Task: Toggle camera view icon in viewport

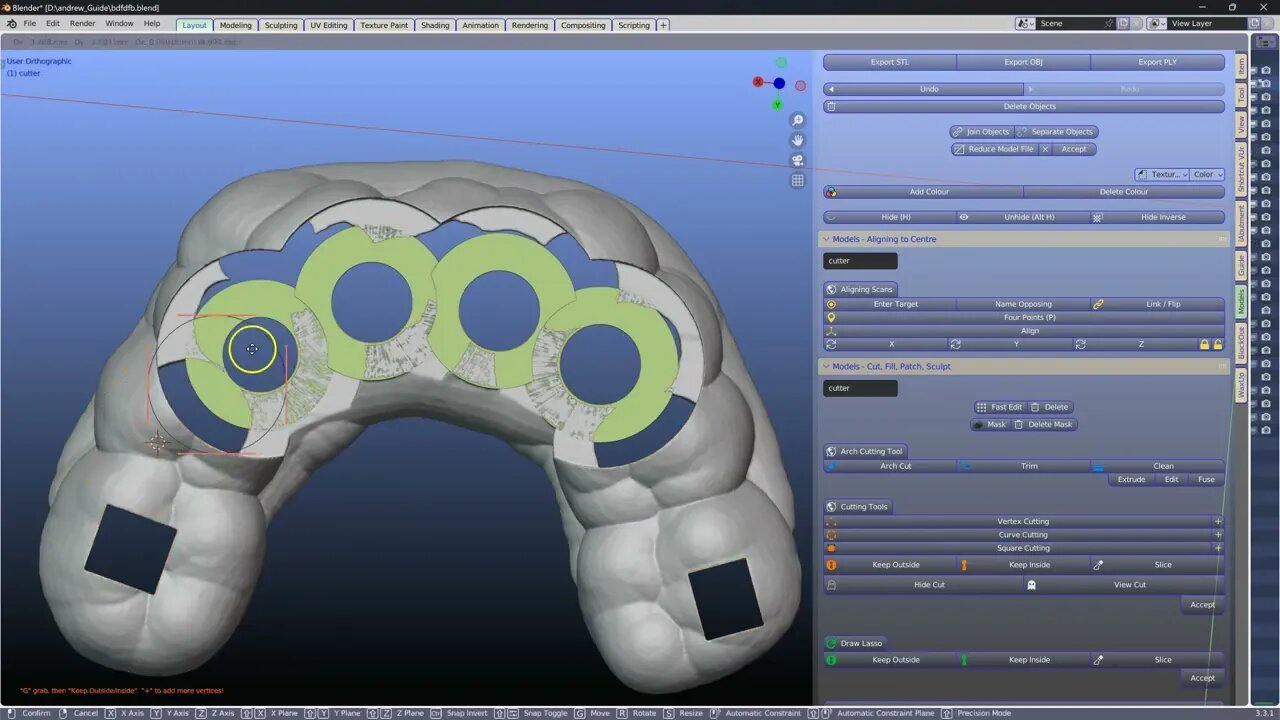Action: (x=797, y=161)
